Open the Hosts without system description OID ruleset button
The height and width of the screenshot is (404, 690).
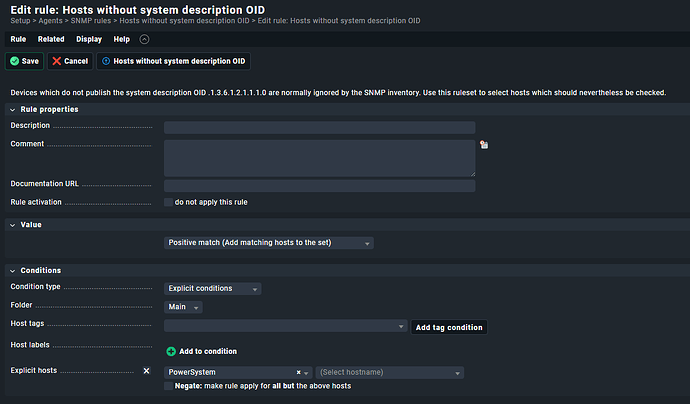173,61
